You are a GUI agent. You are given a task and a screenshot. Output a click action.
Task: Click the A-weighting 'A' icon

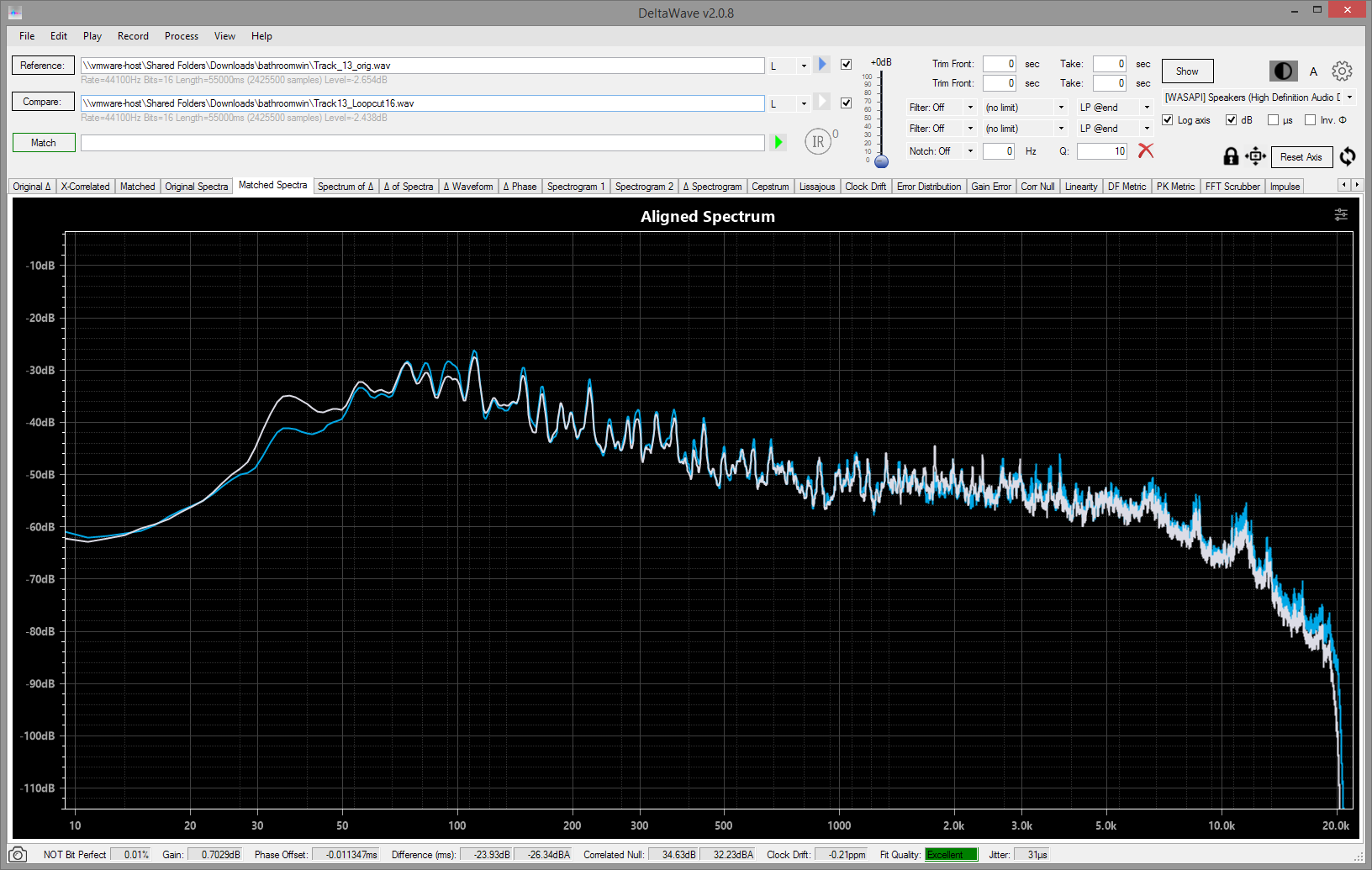click(1313, 71)
